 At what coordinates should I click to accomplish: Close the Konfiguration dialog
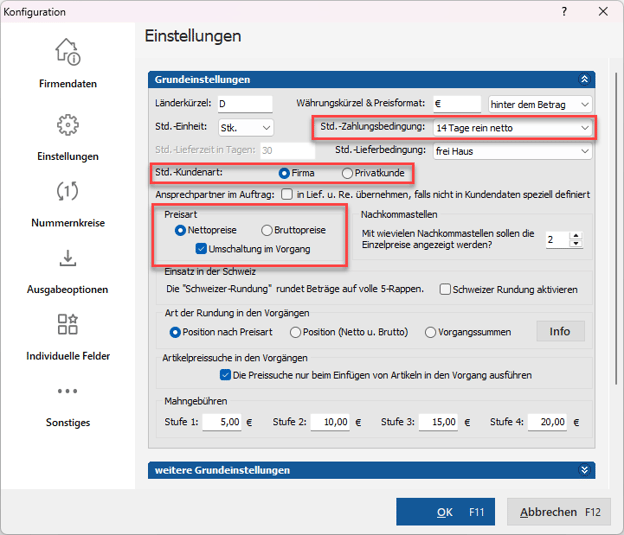pos(603,12)
